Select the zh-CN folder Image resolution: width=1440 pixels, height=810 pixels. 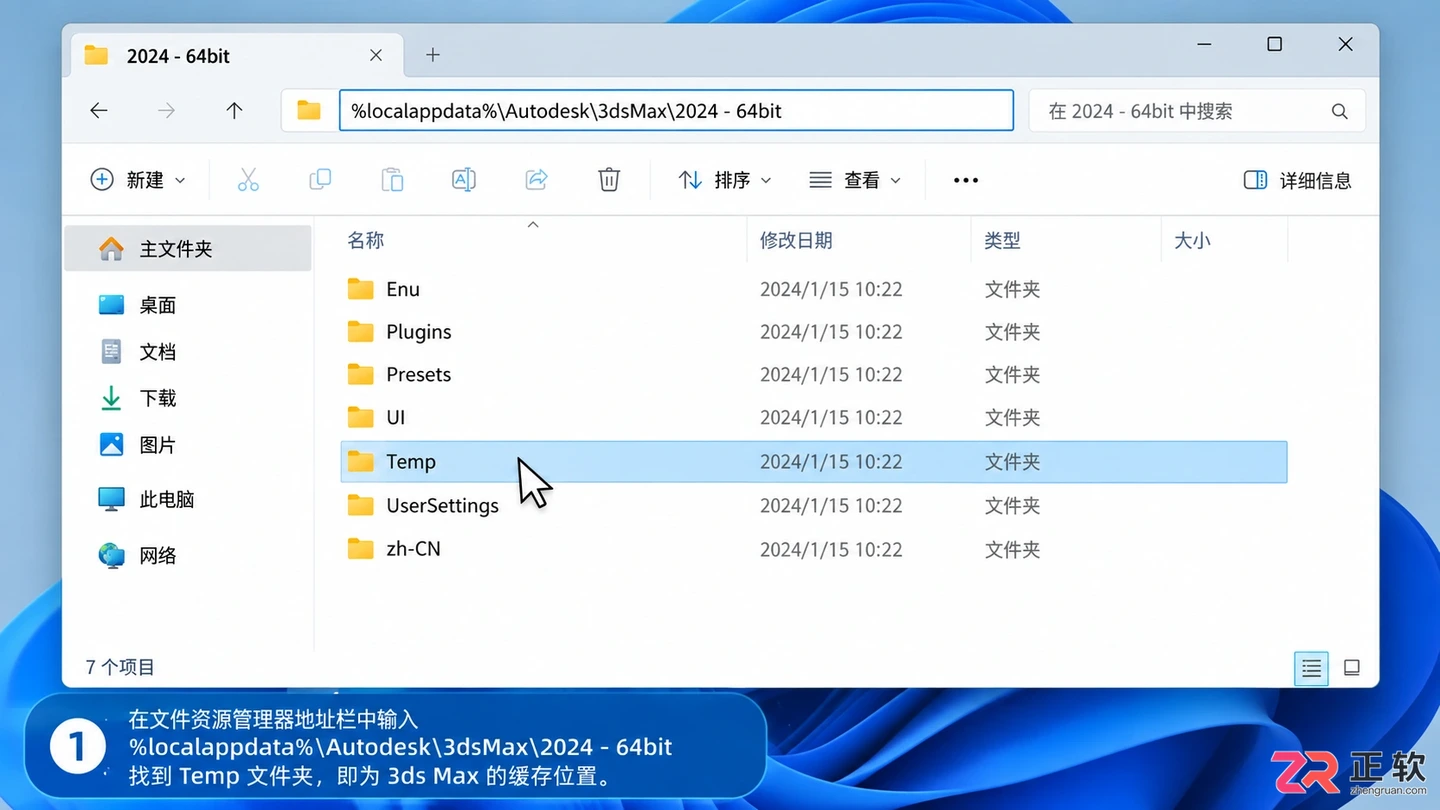(x=814, y=549)
